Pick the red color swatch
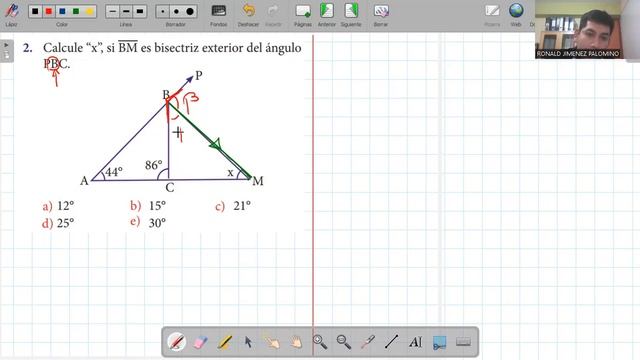The width and height of the screenshot is (640, 360). 49,11
